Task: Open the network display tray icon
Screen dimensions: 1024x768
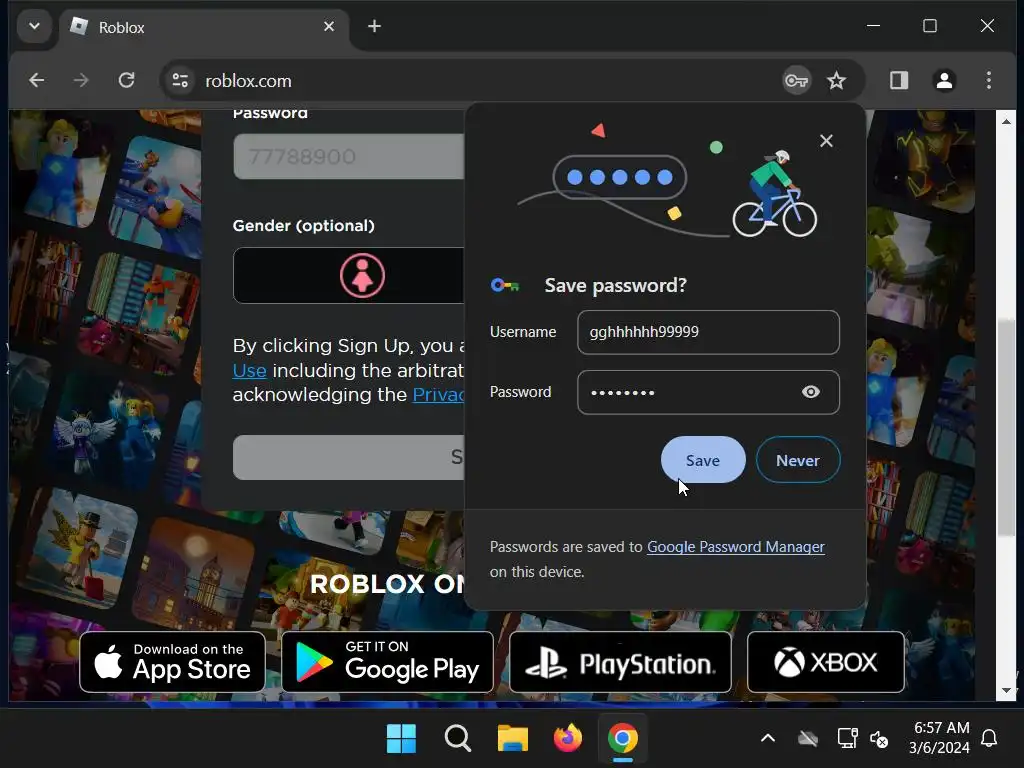Action: pyautogui.click(x=847, y=739)
